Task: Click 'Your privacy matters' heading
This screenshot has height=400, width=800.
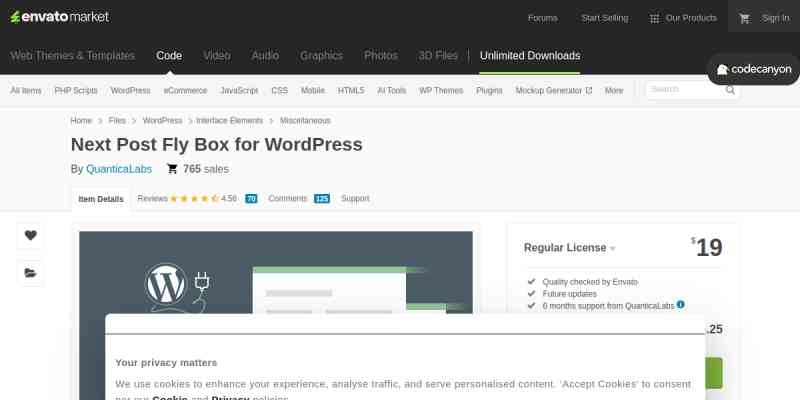Action: (166, 363)
